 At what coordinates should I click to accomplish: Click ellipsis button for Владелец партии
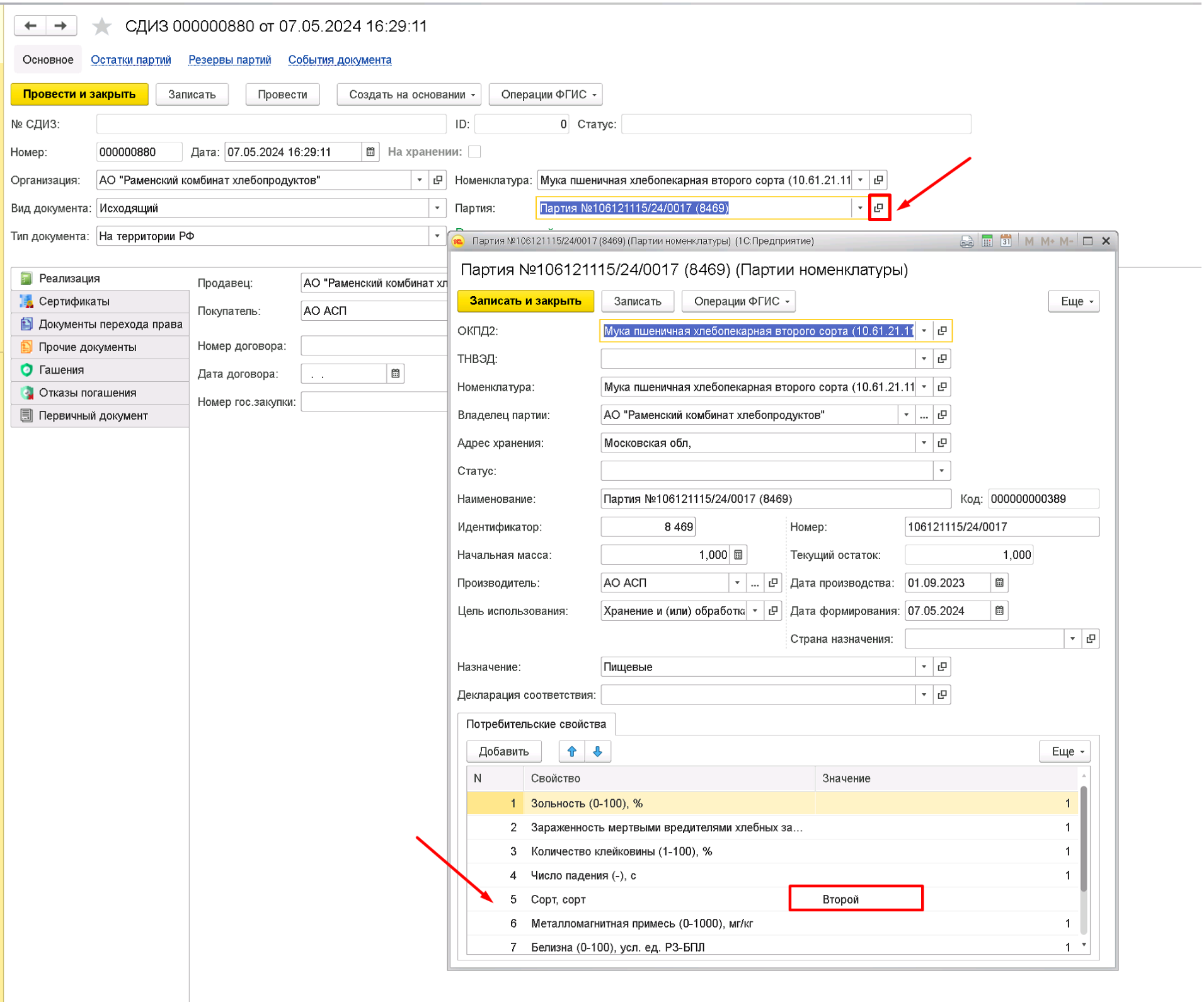pyautogui.click(x=924, y=415)
